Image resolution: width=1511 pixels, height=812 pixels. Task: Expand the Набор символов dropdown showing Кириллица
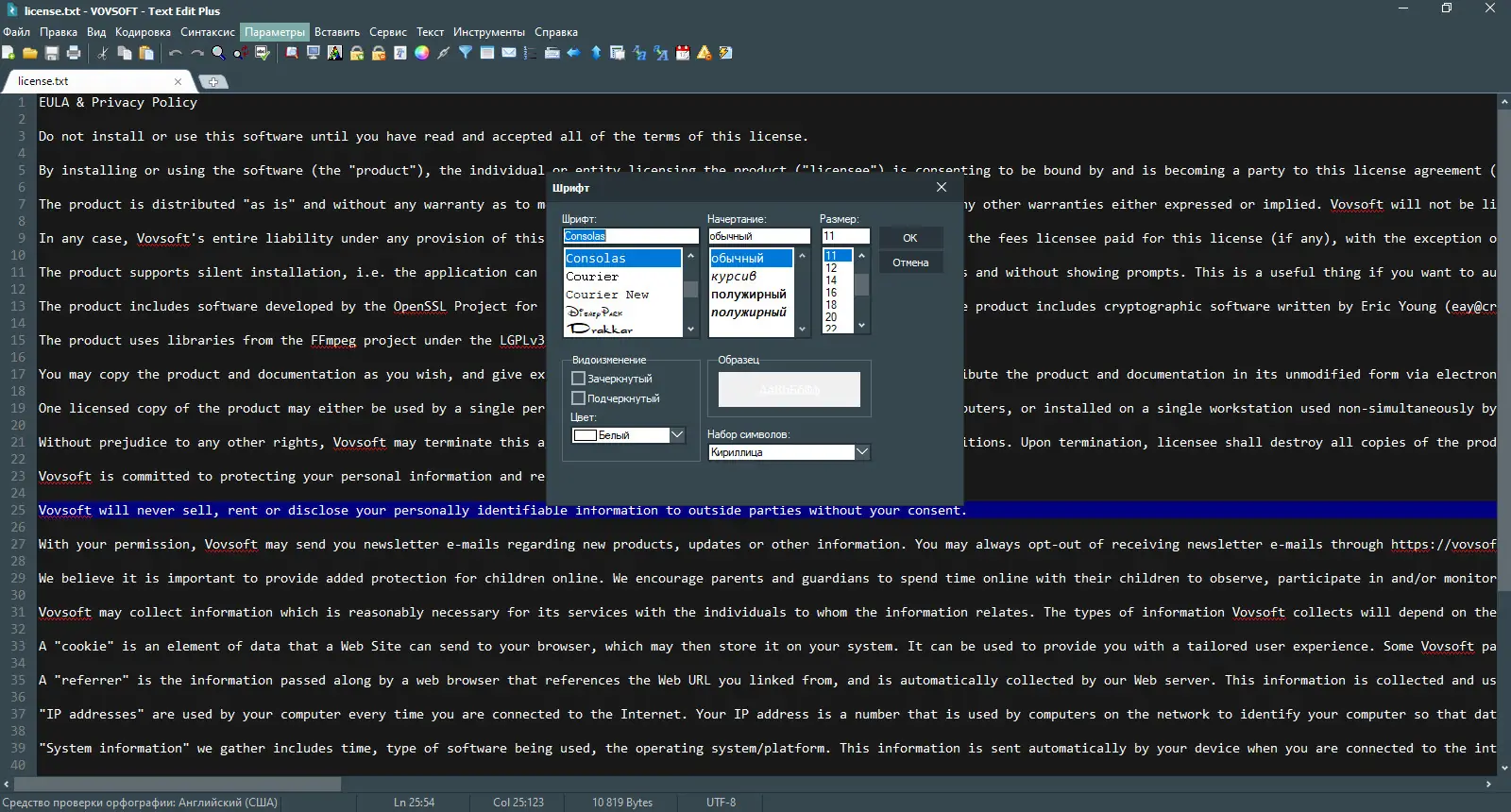789,452
